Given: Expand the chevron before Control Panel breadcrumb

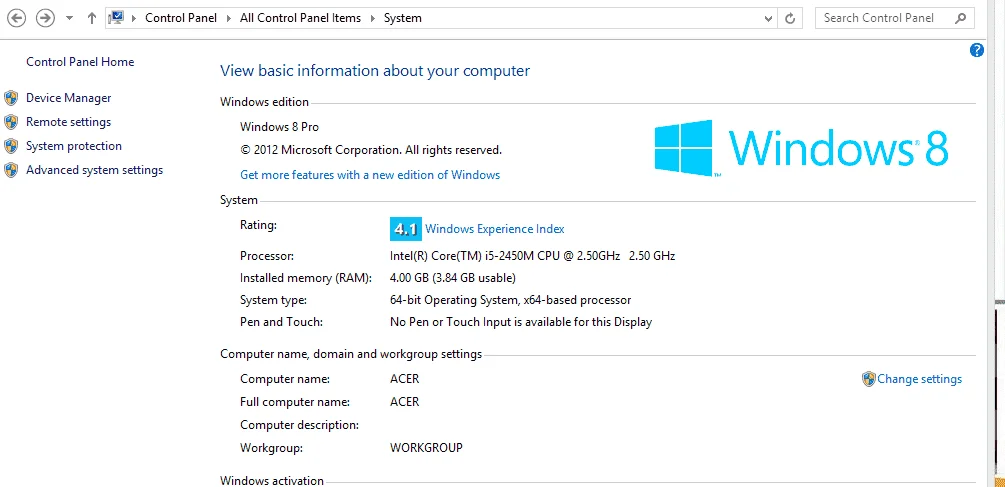Looking at the screenshot, I should point(134,18).
